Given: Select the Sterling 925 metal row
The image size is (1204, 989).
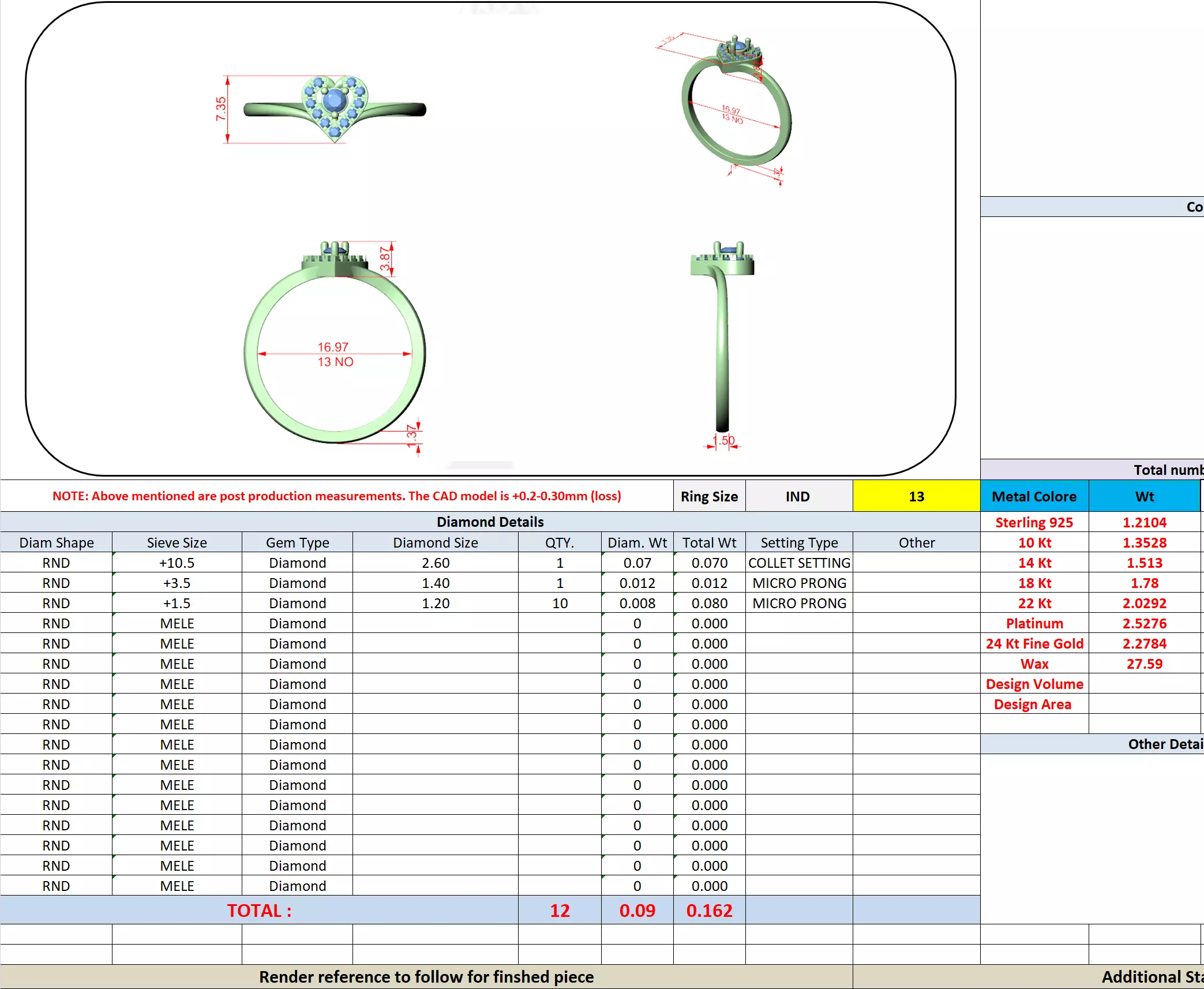Looking at the screenshot, I should coord(1034,522).
